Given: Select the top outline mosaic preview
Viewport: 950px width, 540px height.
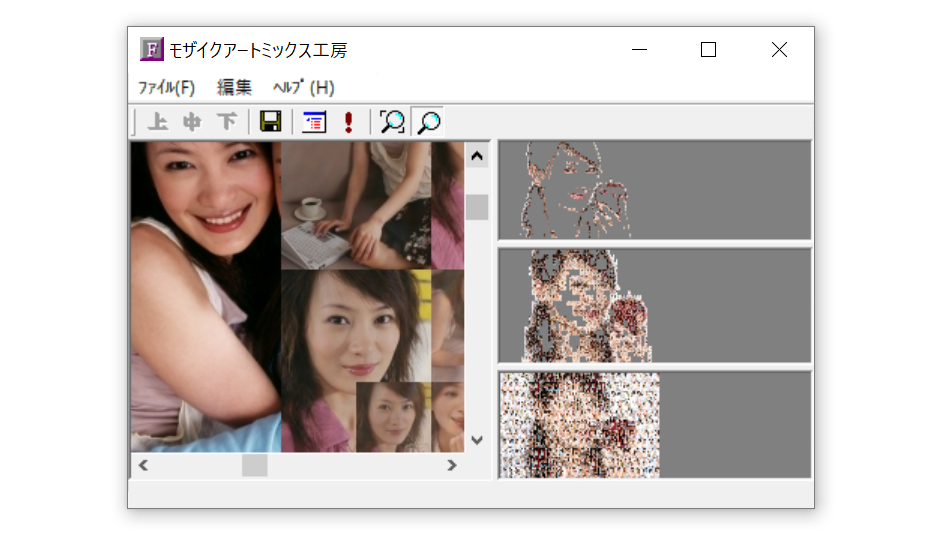Looking at the screenshot, I should [x=654, y=190].
